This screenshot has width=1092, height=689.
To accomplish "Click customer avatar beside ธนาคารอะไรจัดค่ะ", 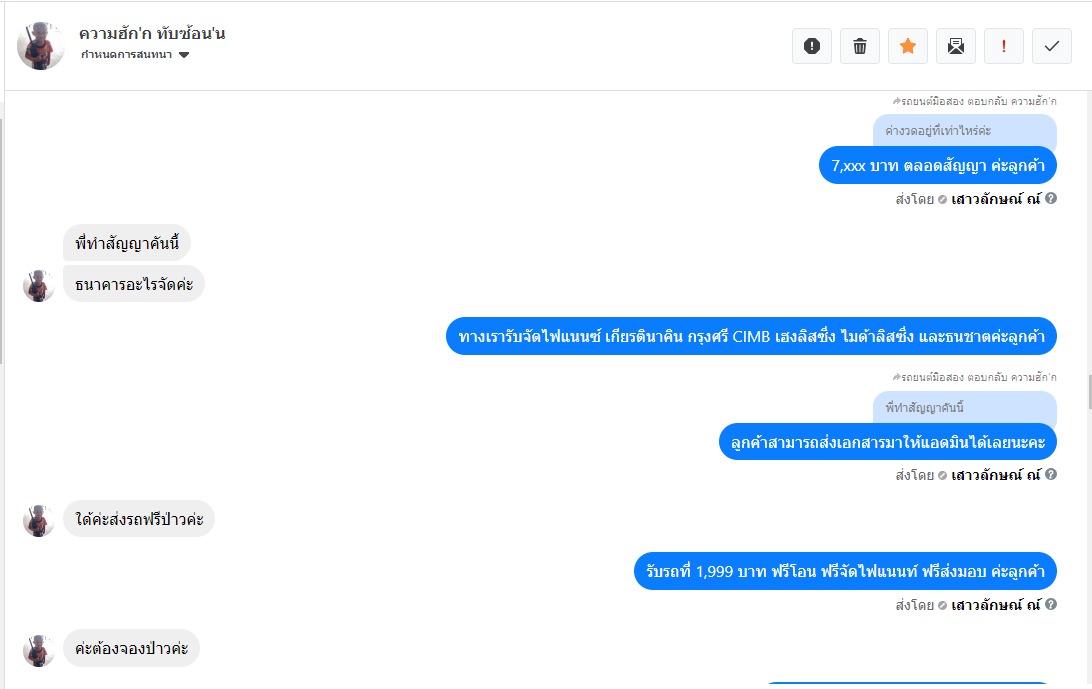I will (x=38, y=286).
